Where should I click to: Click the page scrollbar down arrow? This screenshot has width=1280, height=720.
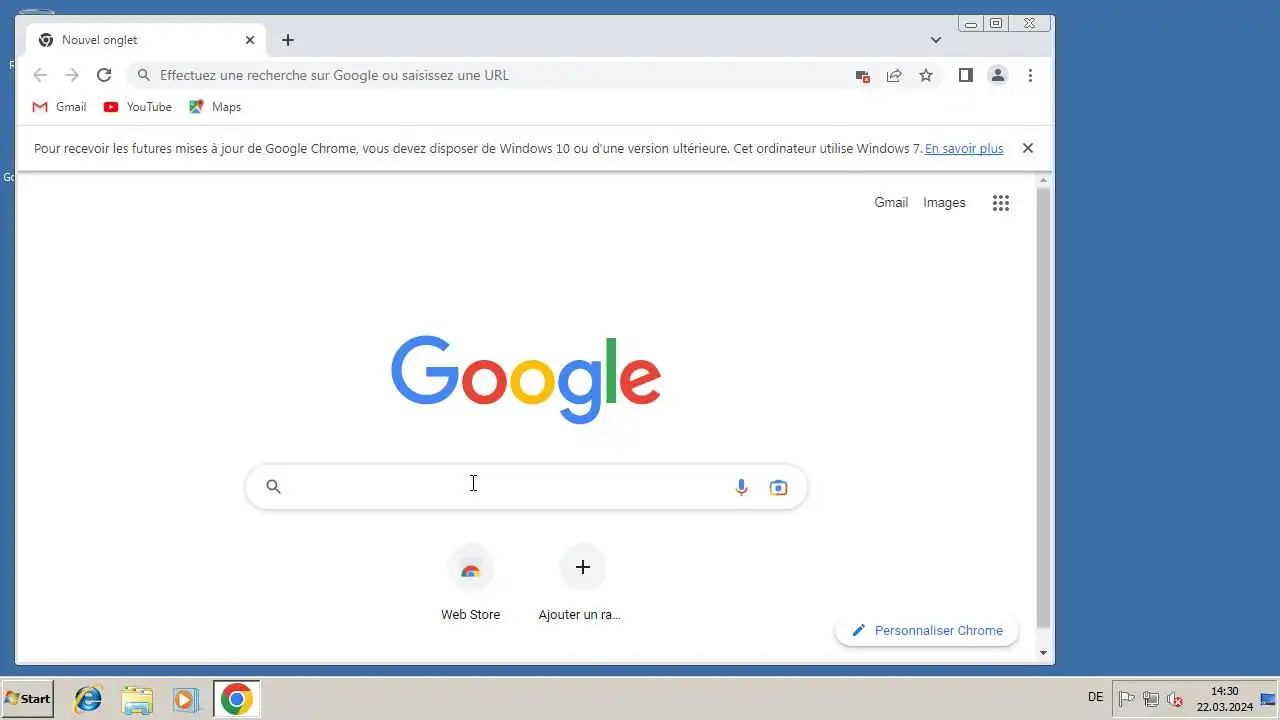1043,653
